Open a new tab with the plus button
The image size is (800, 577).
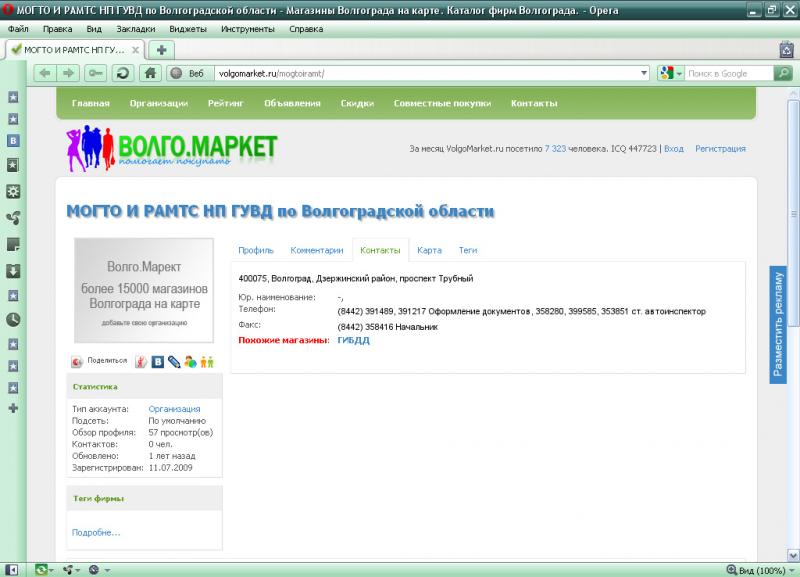[x=160, y=49]
